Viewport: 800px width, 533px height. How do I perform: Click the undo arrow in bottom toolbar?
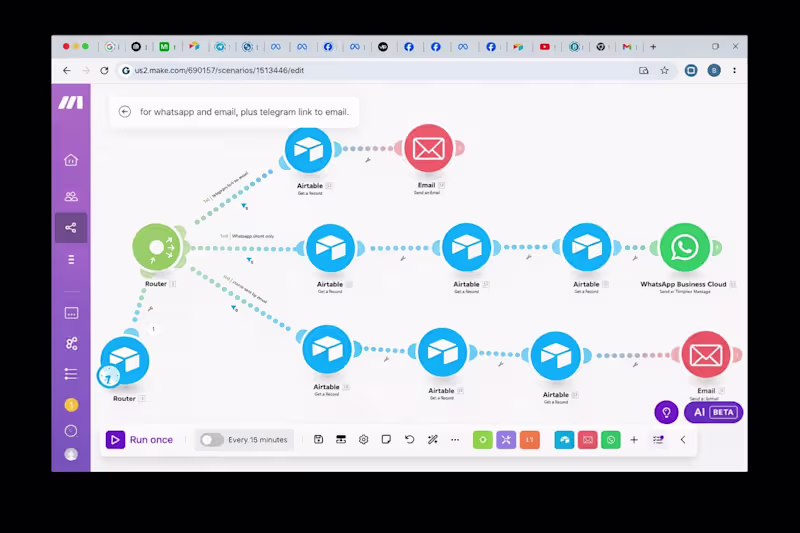pyautogui.click(x=409, y=439)
